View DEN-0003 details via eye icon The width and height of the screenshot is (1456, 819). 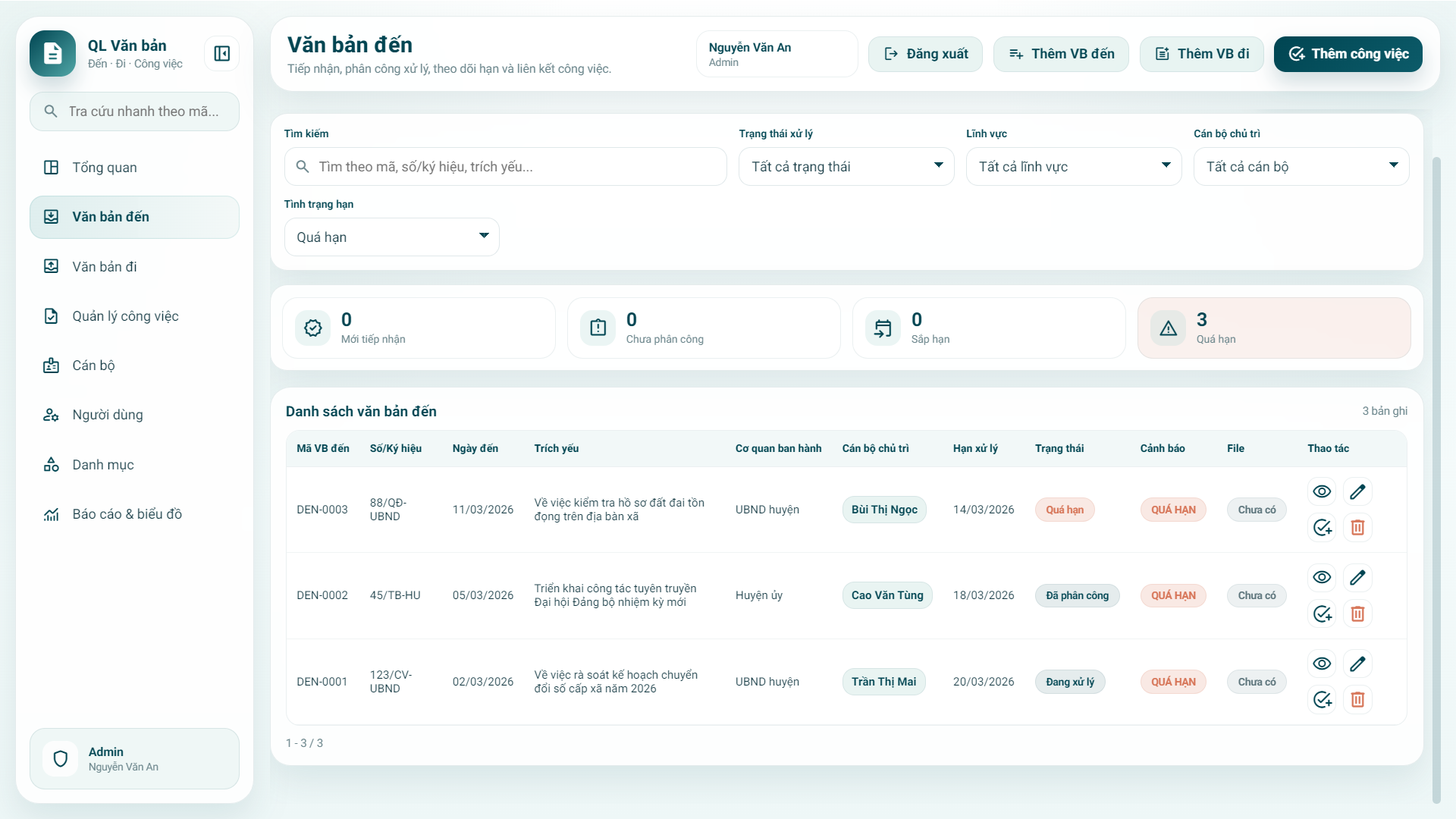click(x=1322, y=491)
